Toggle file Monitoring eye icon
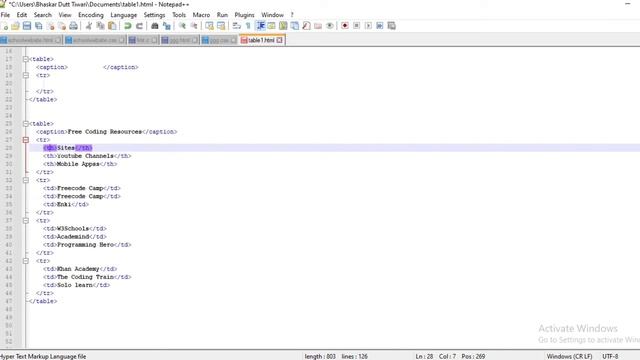The height and width of the screenshot is (360, 640). 330,26
